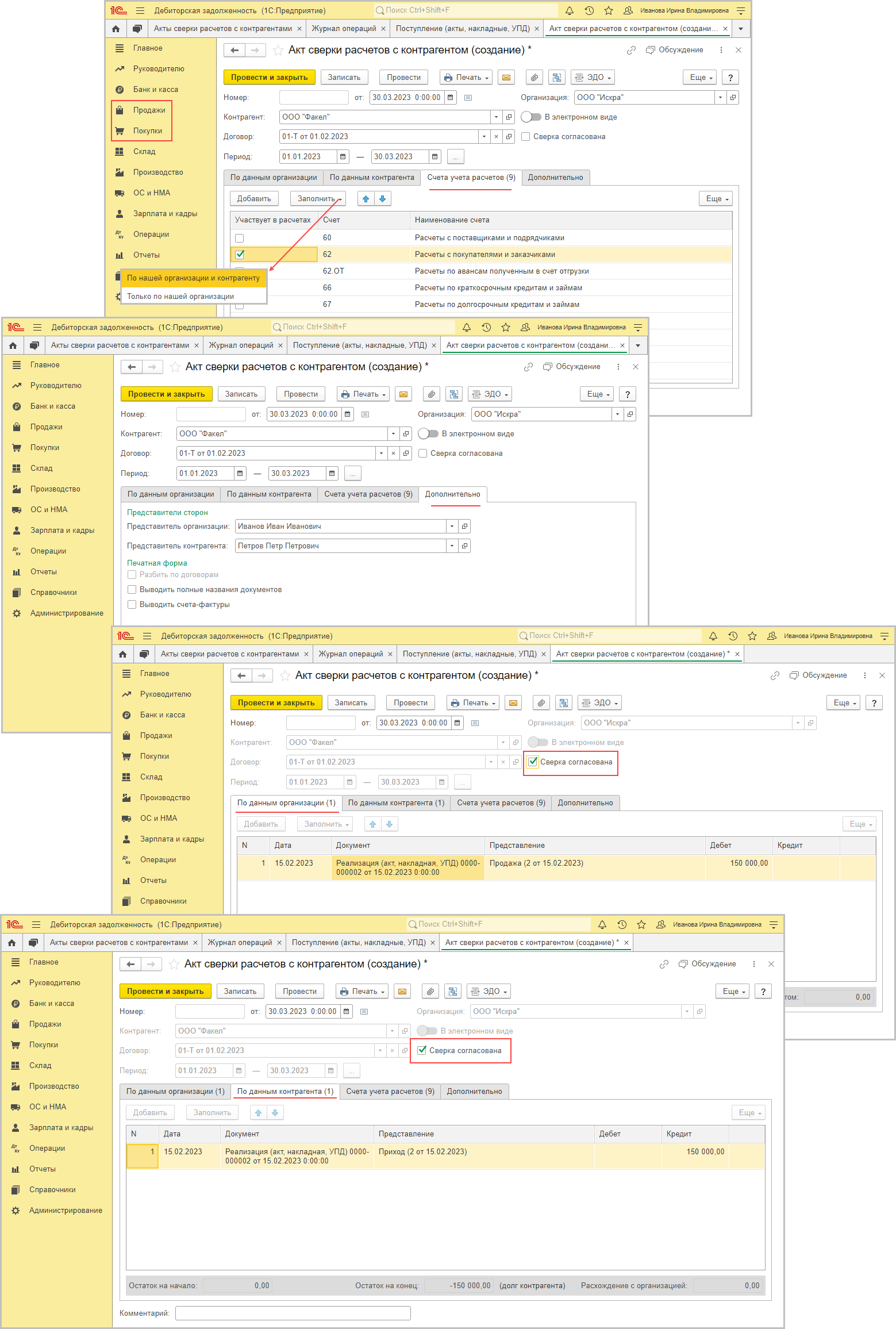Click favorite star beside title in third window
Image resolution: width=896 pixels, height=1329 pixels.
pos(285,675)
